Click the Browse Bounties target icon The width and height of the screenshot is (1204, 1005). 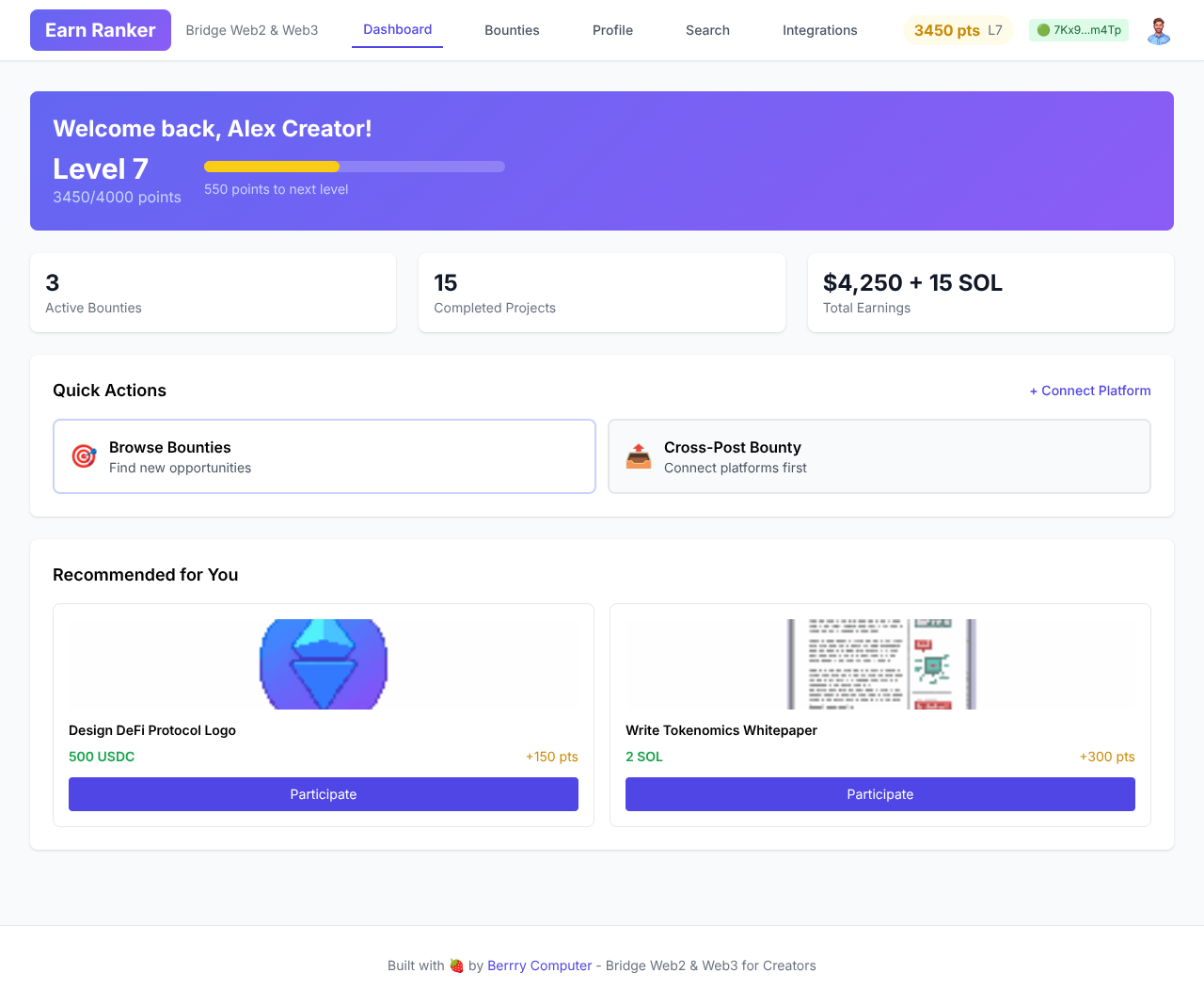(x=84, y=455)
